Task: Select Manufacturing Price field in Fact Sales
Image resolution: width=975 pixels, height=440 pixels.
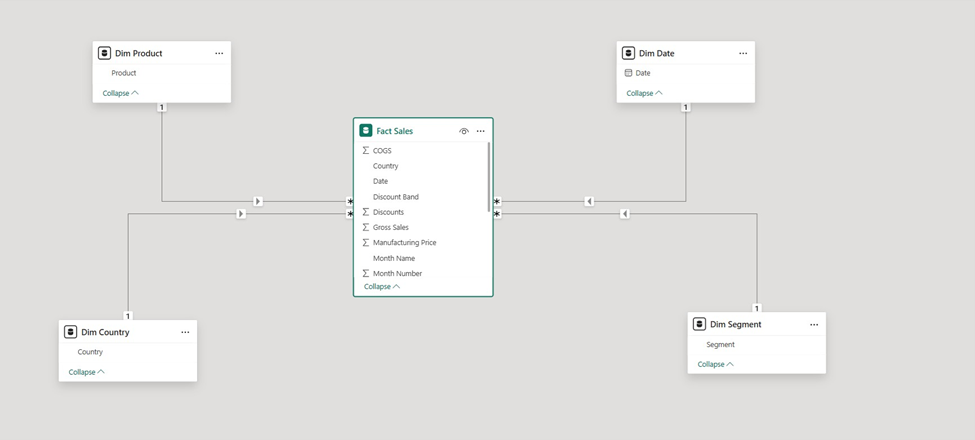Action: pos(404,243)
